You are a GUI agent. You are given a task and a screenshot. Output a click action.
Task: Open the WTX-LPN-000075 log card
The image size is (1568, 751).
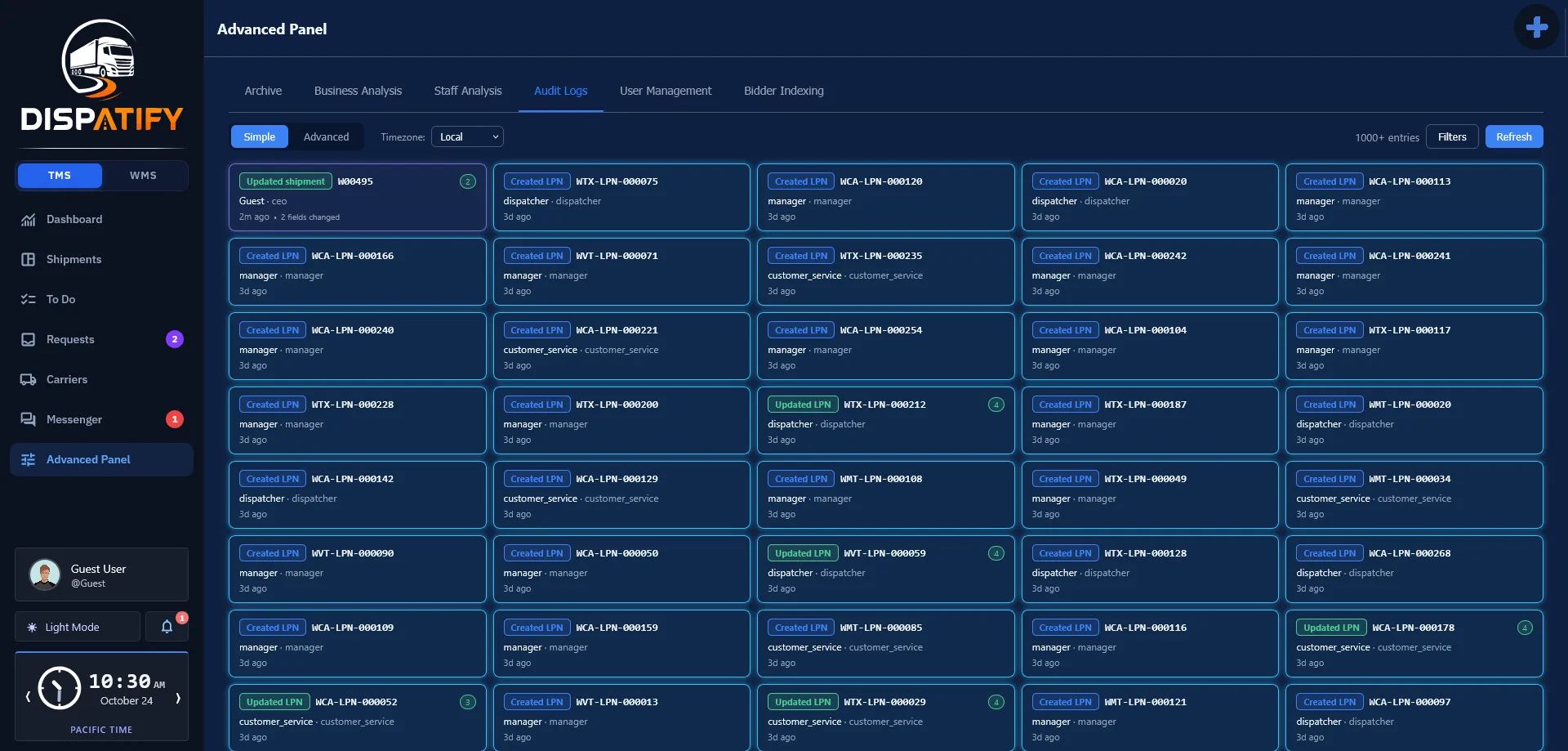tap(621, 197)
